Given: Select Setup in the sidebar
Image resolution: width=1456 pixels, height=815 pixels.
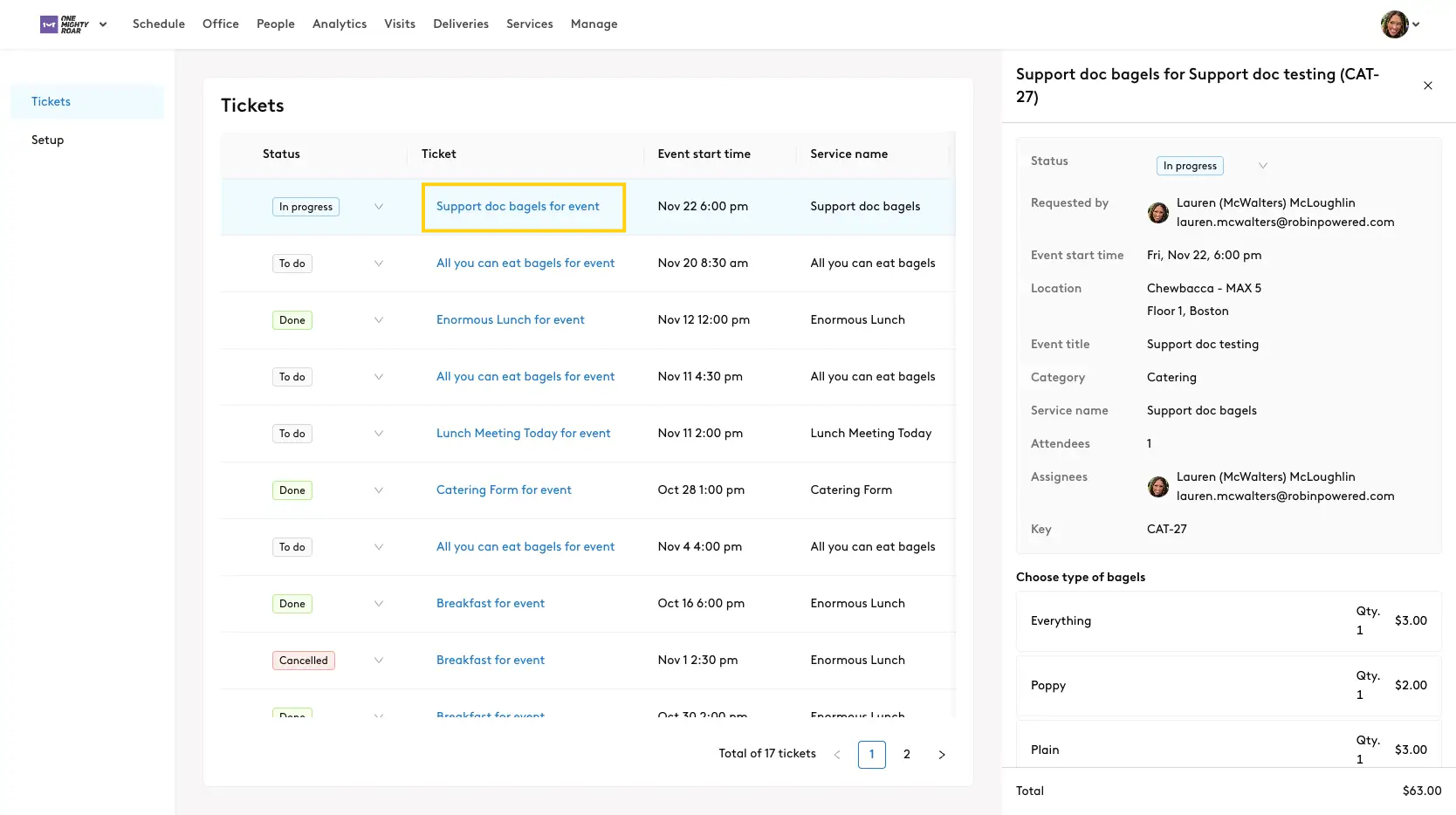Looking at the screenshot, I should point(48,140).
